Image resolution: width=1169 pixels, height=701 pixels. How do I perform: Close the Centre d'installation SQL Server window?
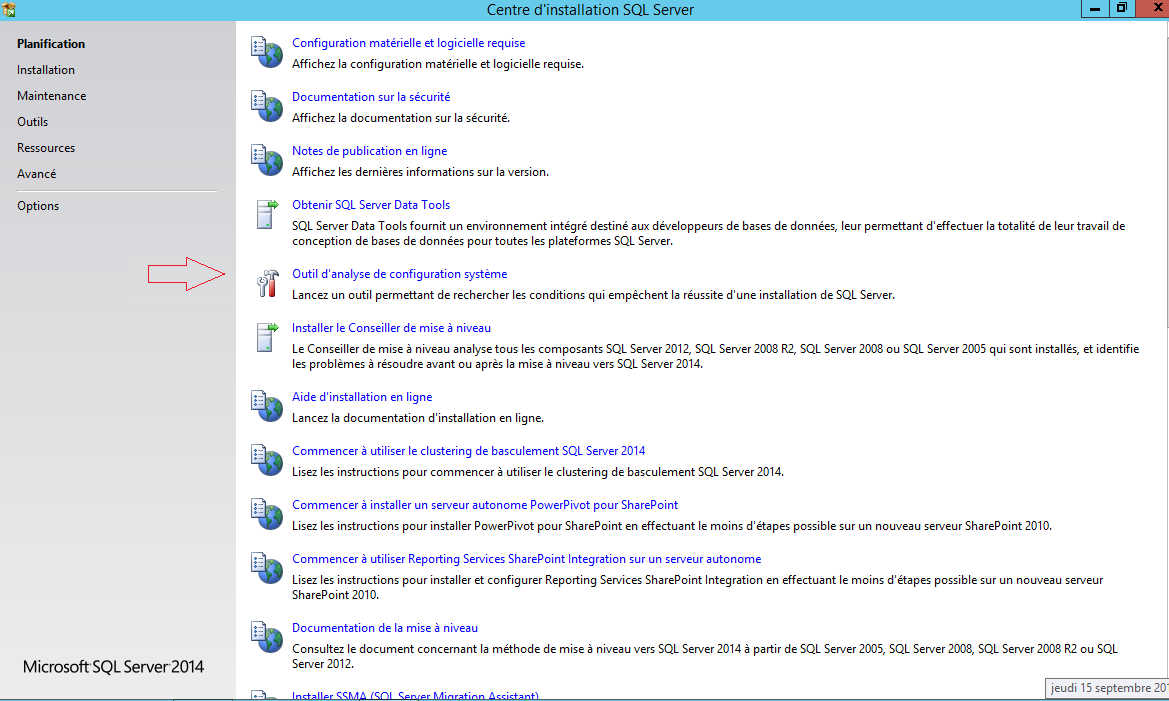[1153, 8]
